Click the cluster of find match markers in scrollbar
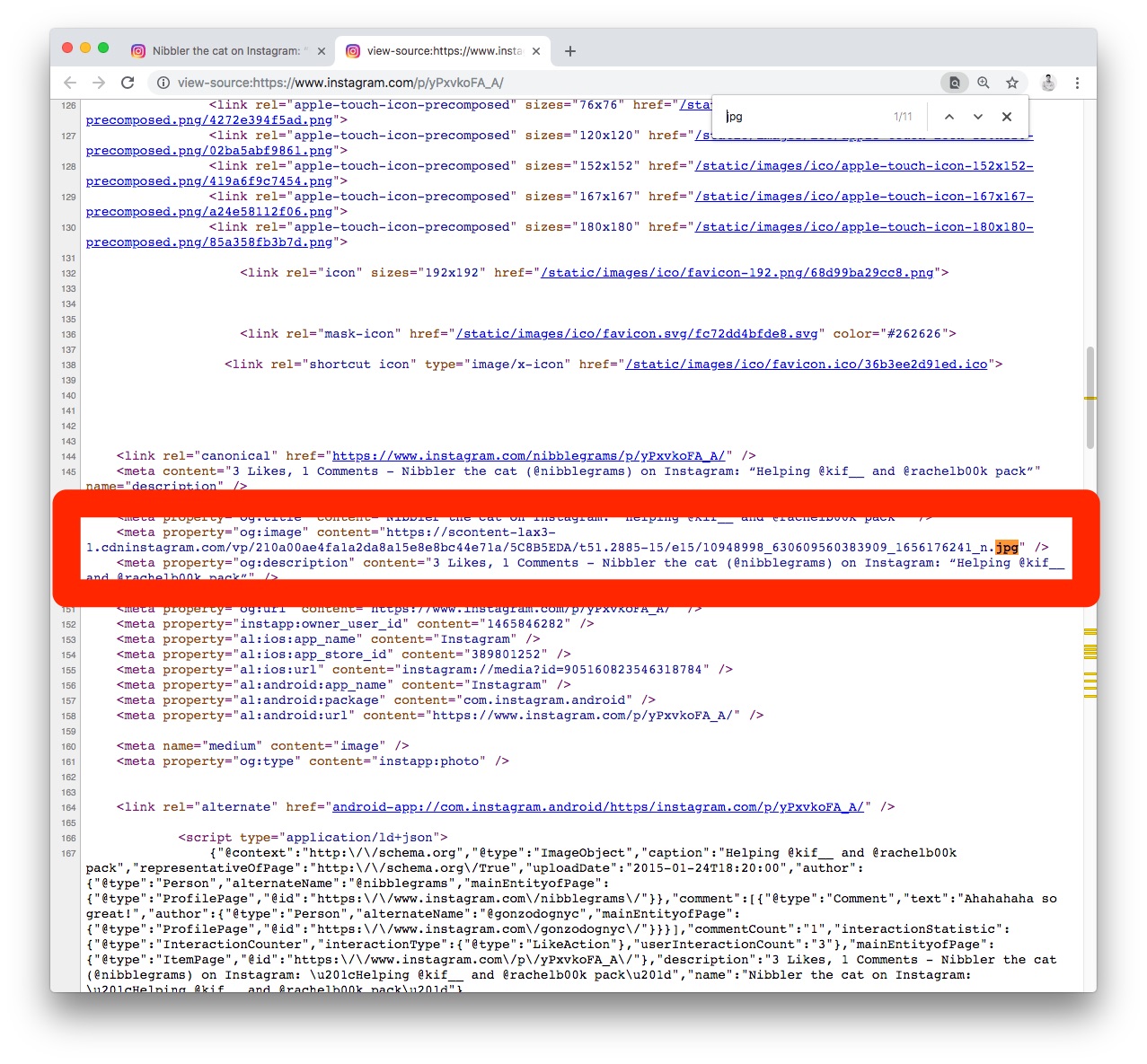This screenshot has height=1064, width=1147. (x=1090, y=664)
